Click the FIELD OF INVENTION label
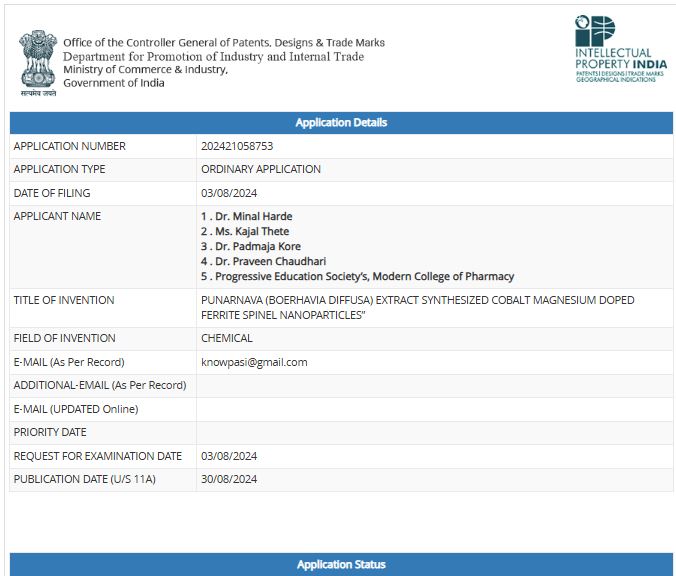Screen dimensions: 676x576 point(64,338)
